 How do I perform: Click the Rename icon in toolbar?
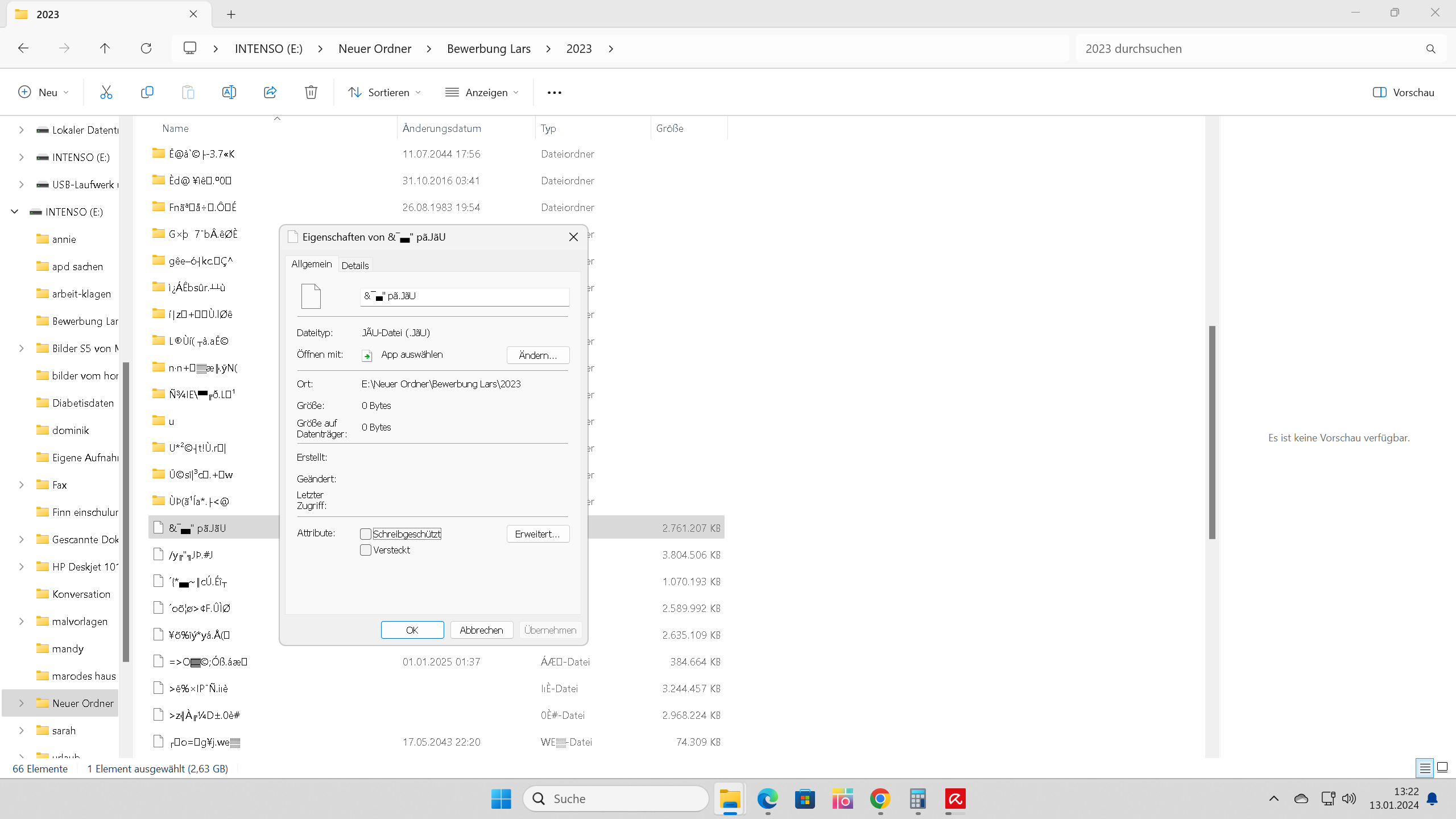(x=229, y=92)
